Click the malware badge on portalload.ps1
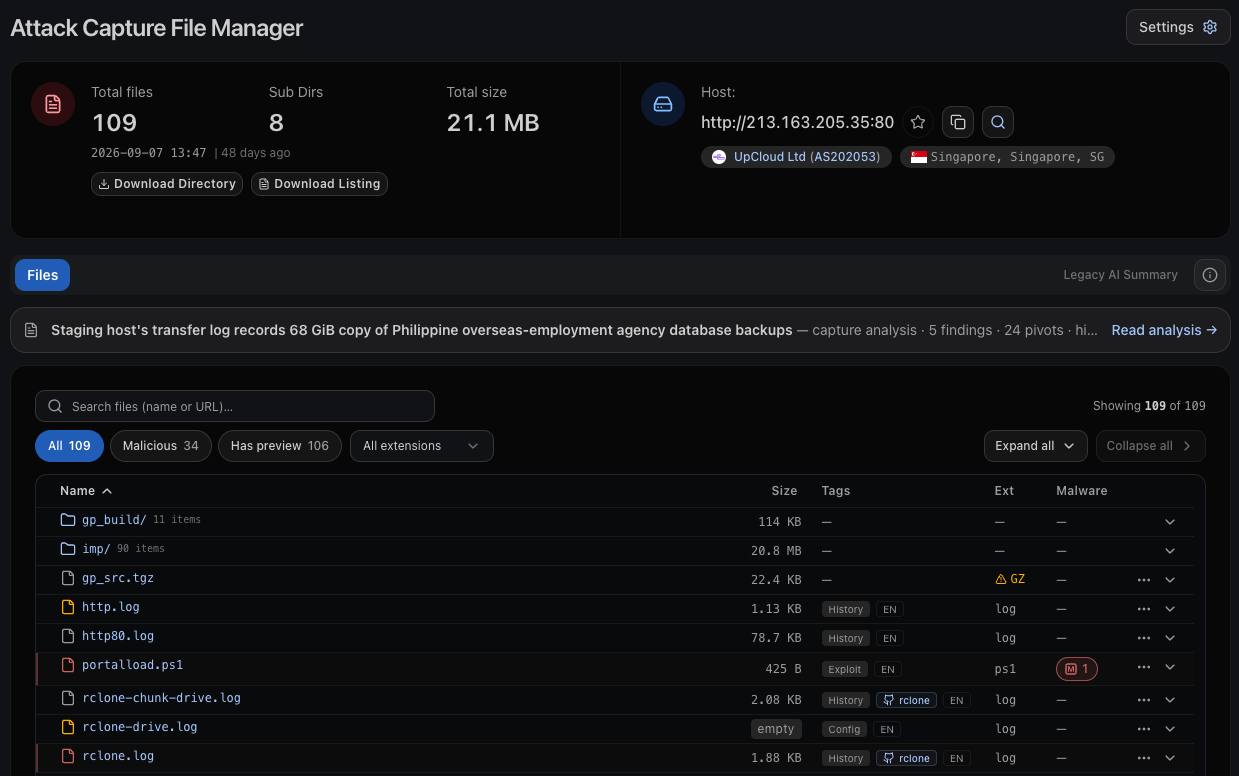This screenshot has width=1239, height=776. point(1077,668)
